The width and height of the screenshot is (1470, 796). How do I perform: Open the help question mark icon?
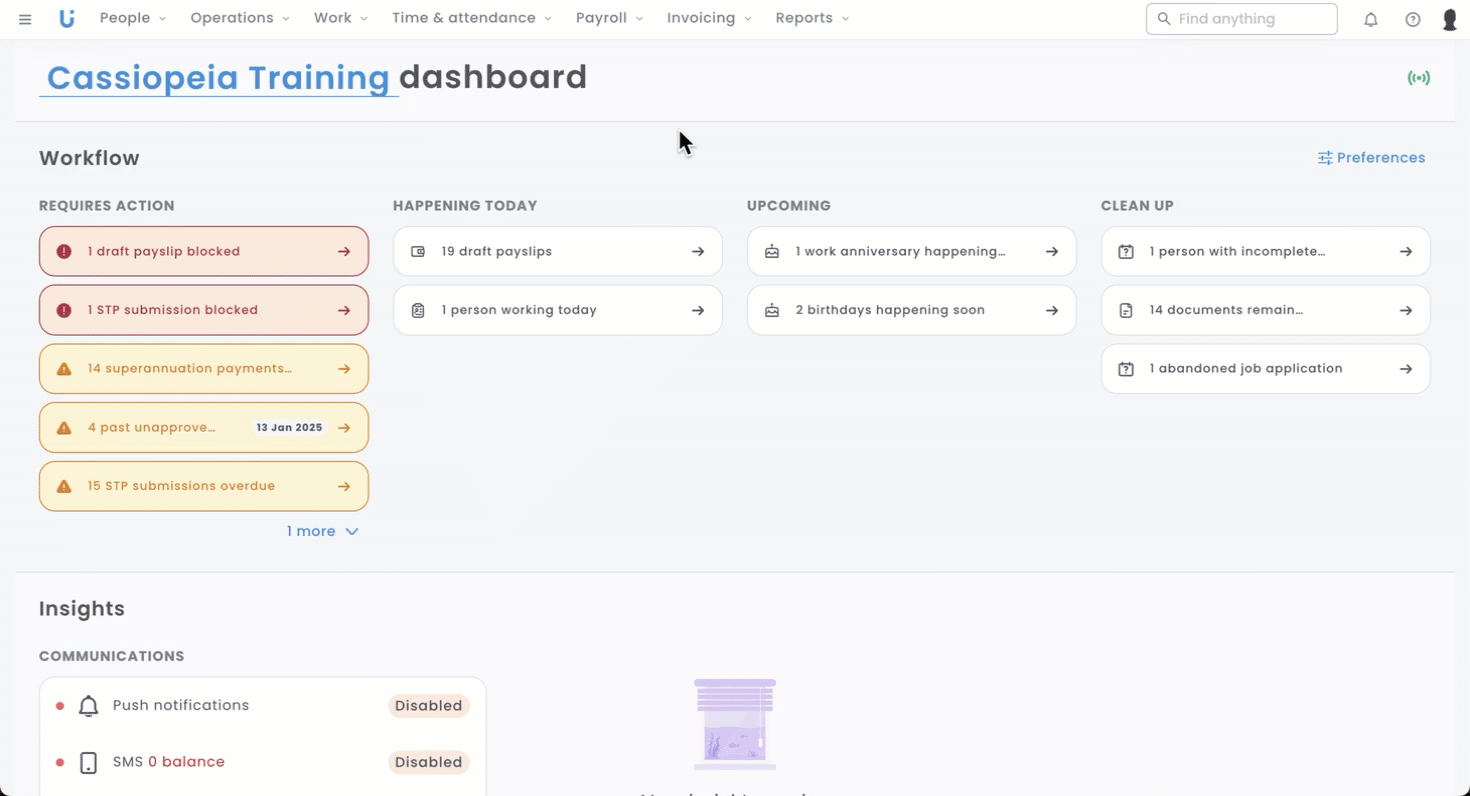click(1413, 19)
